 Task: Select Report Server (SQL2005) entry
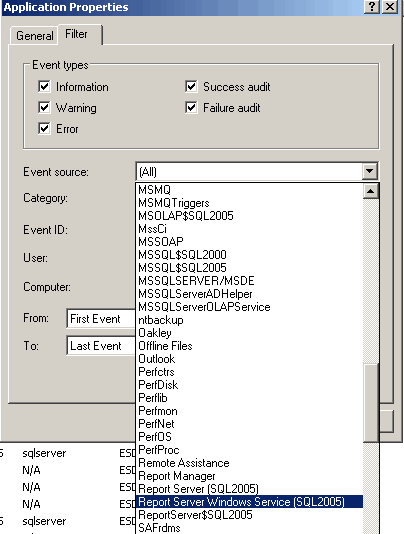click(250, 489)
